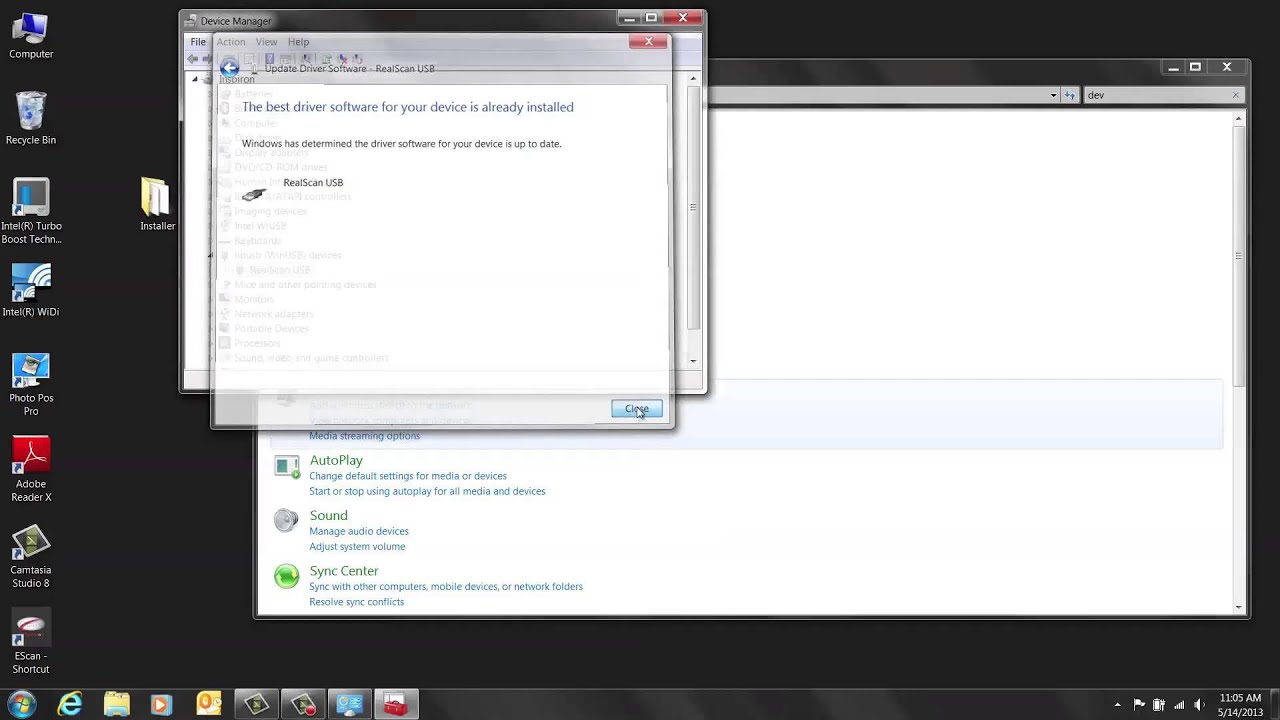Viewport: 1280px width, 720px height.
Task: Minimize the Control Panel window
Action: click(x=1173, y=67)
